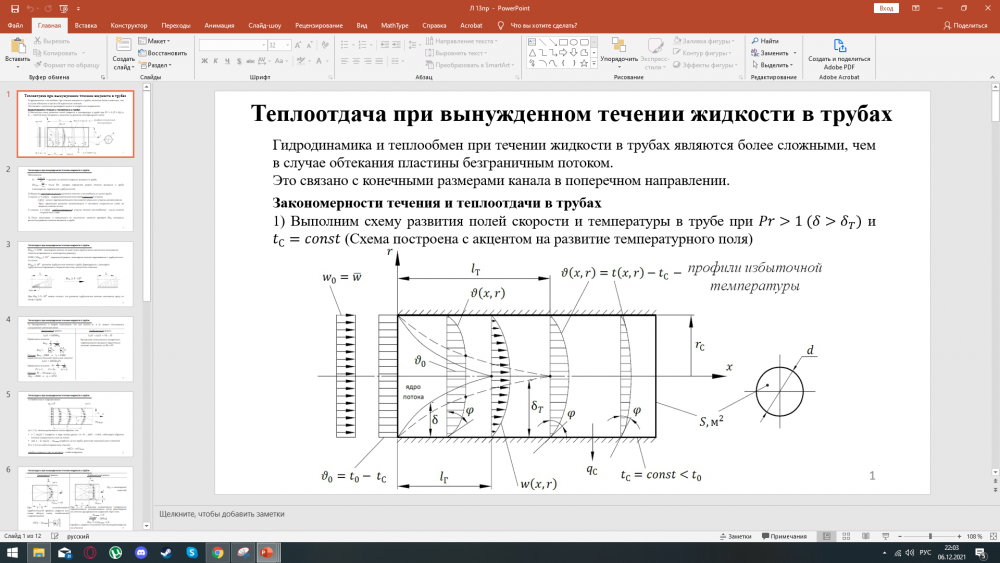This screenshot has height=563, width=1000.
Task: Click the Share (Поделиться) button
Action: tap(965, 25)
